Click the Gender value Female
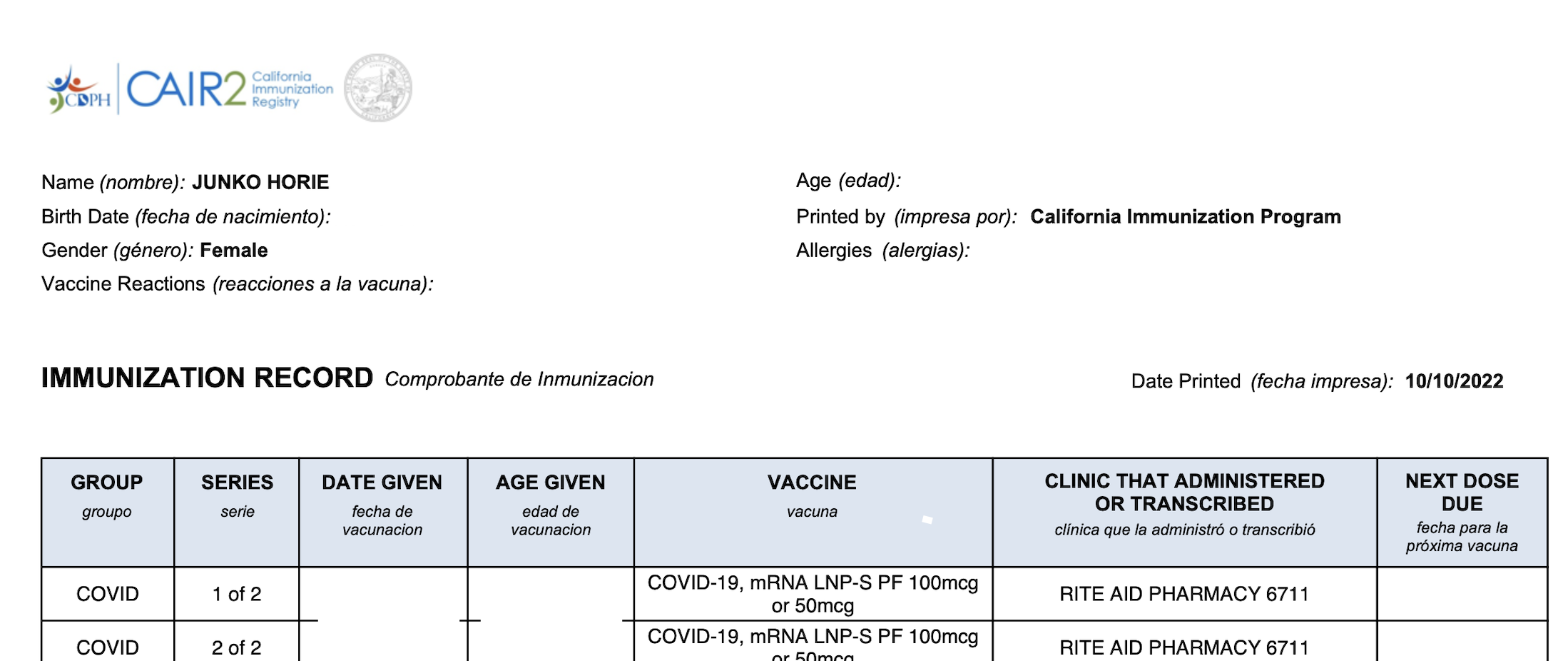The height and width of the screenshot is (661, 1568). [x=234, y=251]
